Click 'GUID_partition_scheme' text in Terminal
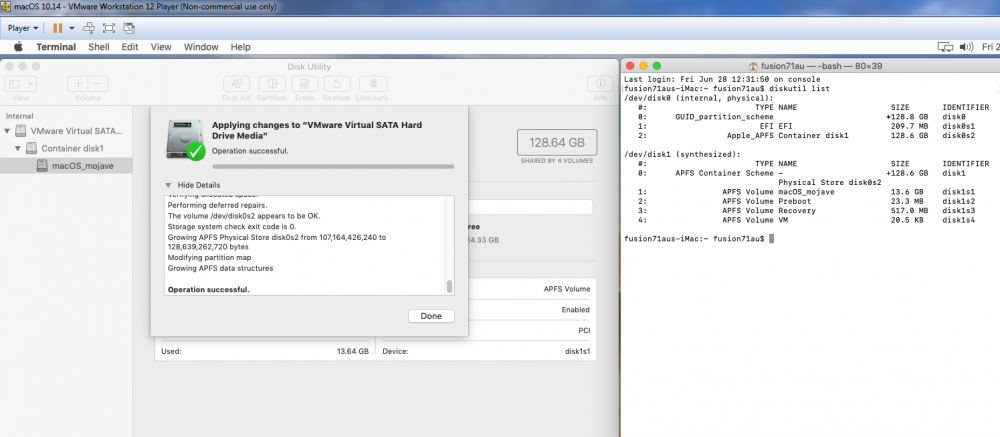This screenshot has height=437, width=1000. pos(724,117)
